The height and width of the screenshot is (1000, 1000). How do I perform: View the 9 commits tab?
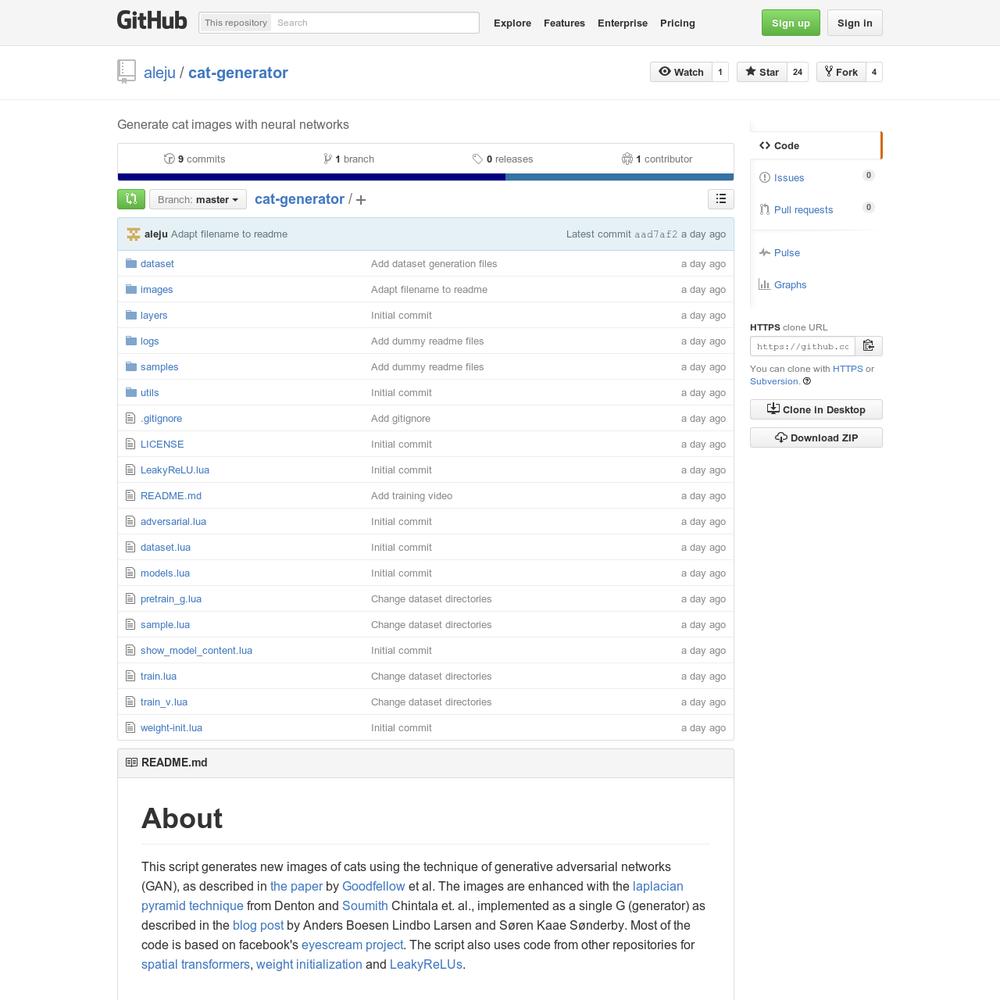click(195, 159)
